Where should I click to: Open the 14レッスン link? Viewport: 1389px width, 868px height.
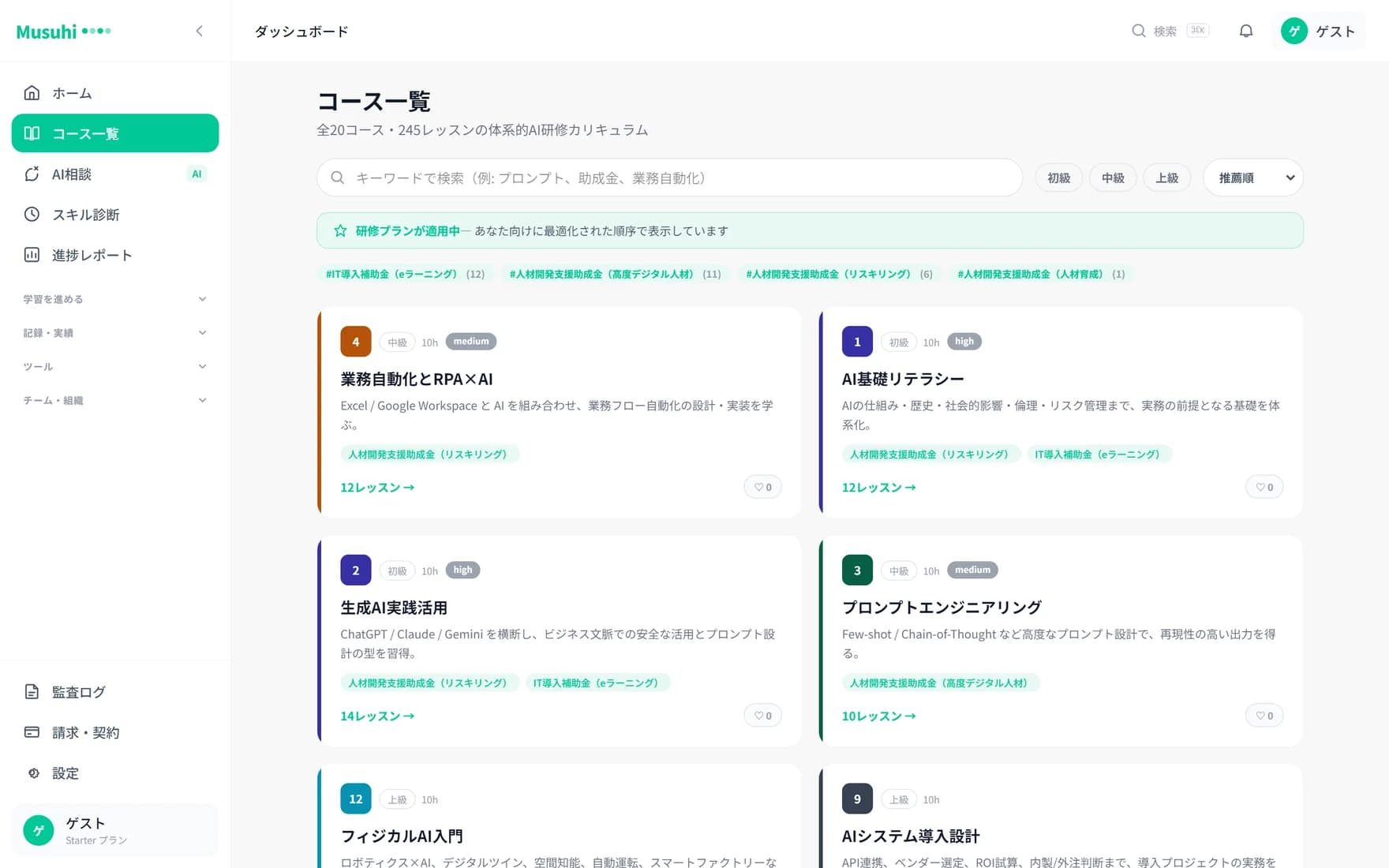coord(377,716)
